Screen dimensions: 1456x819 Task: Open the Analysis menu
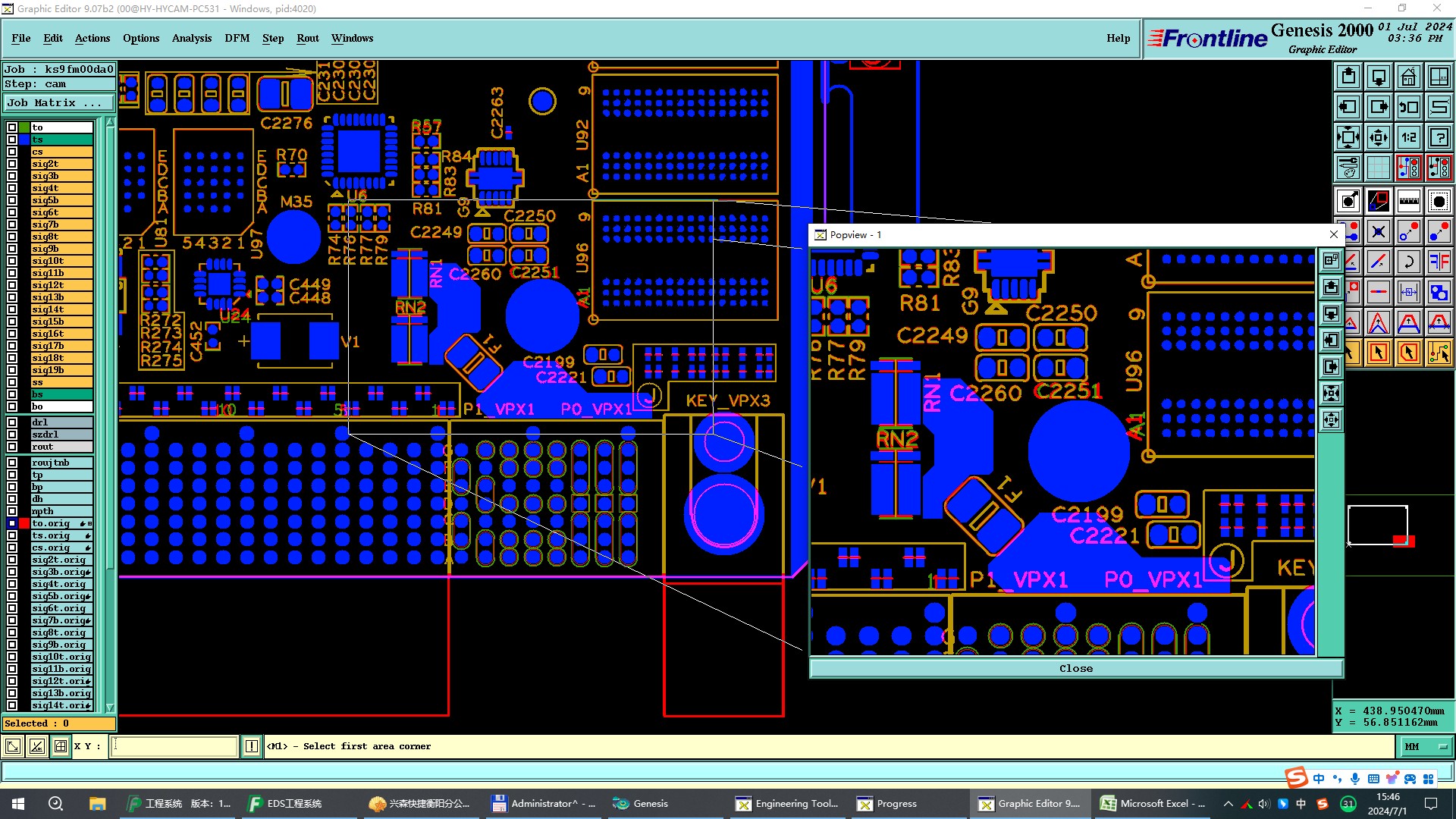pyautogui.click(x=191, y=38)
